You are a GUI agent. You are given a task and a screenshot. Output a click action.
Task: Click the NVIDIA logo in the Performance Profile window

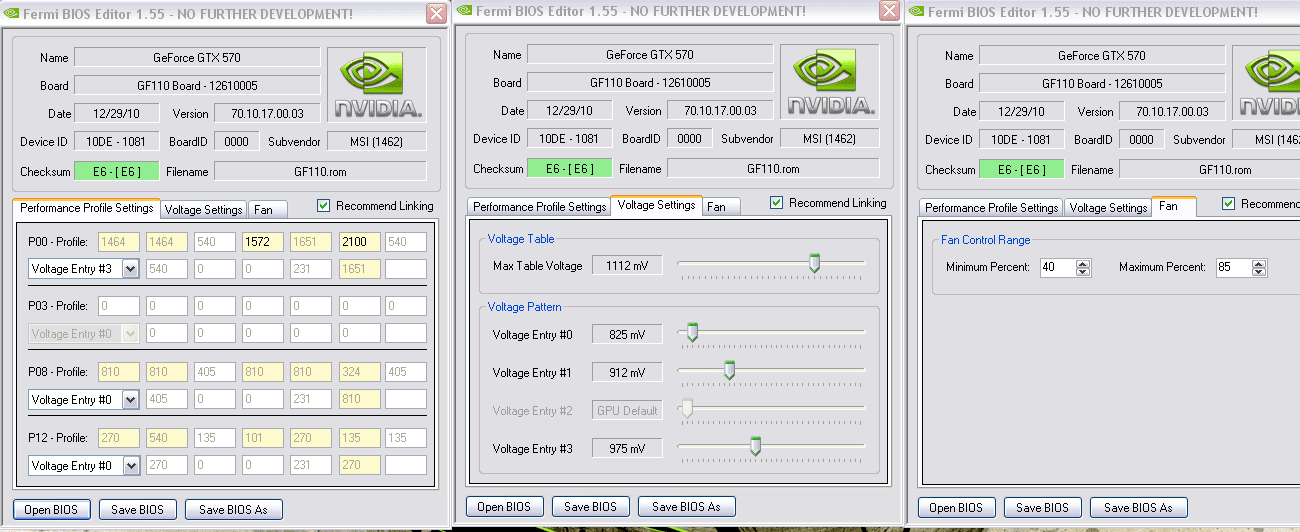[x=378, y=85]
